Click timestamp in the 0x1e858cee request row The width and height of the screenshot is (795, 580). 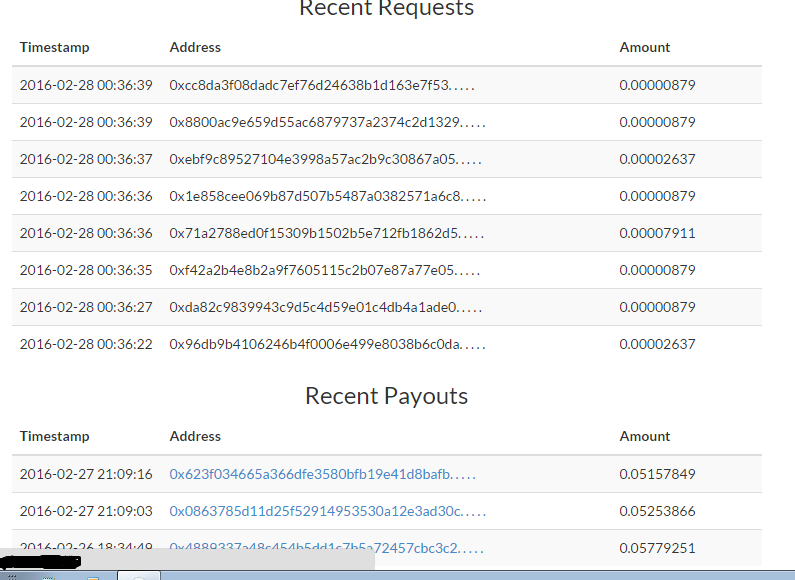tap(86, 196)
